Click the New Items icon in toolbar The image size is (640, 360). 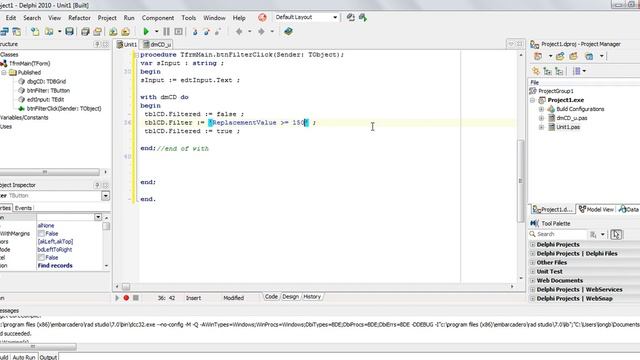click(35, 31)
